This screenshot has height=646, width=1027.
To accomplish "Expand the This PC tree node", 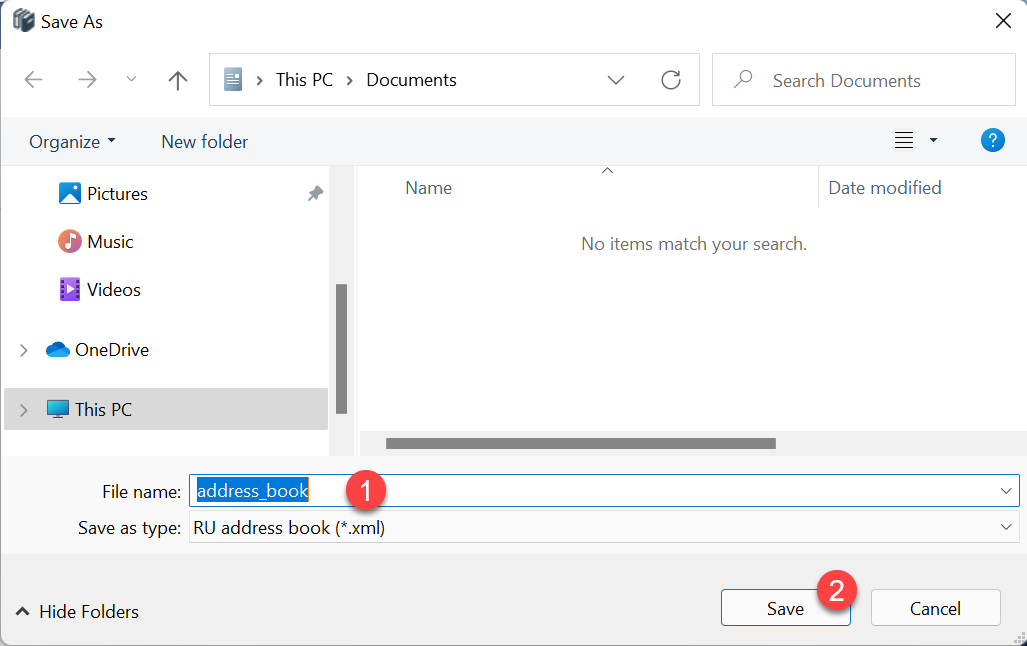I will pyautogui.click(x=23, y=410).
